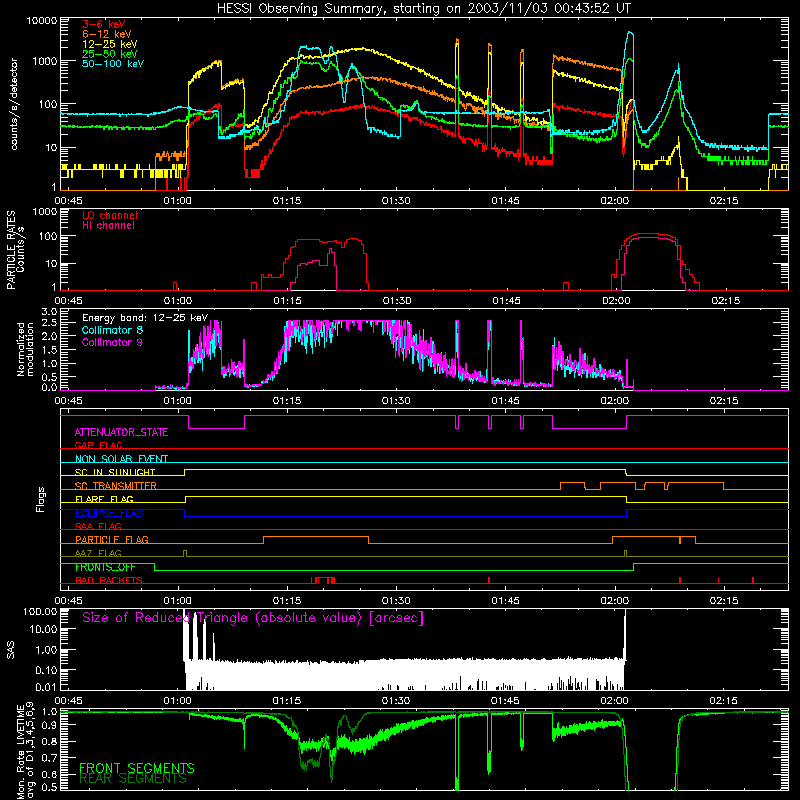Click the red BAD_PACKETS flag label
Screen dimensions: 800x800
click(108, 580)
